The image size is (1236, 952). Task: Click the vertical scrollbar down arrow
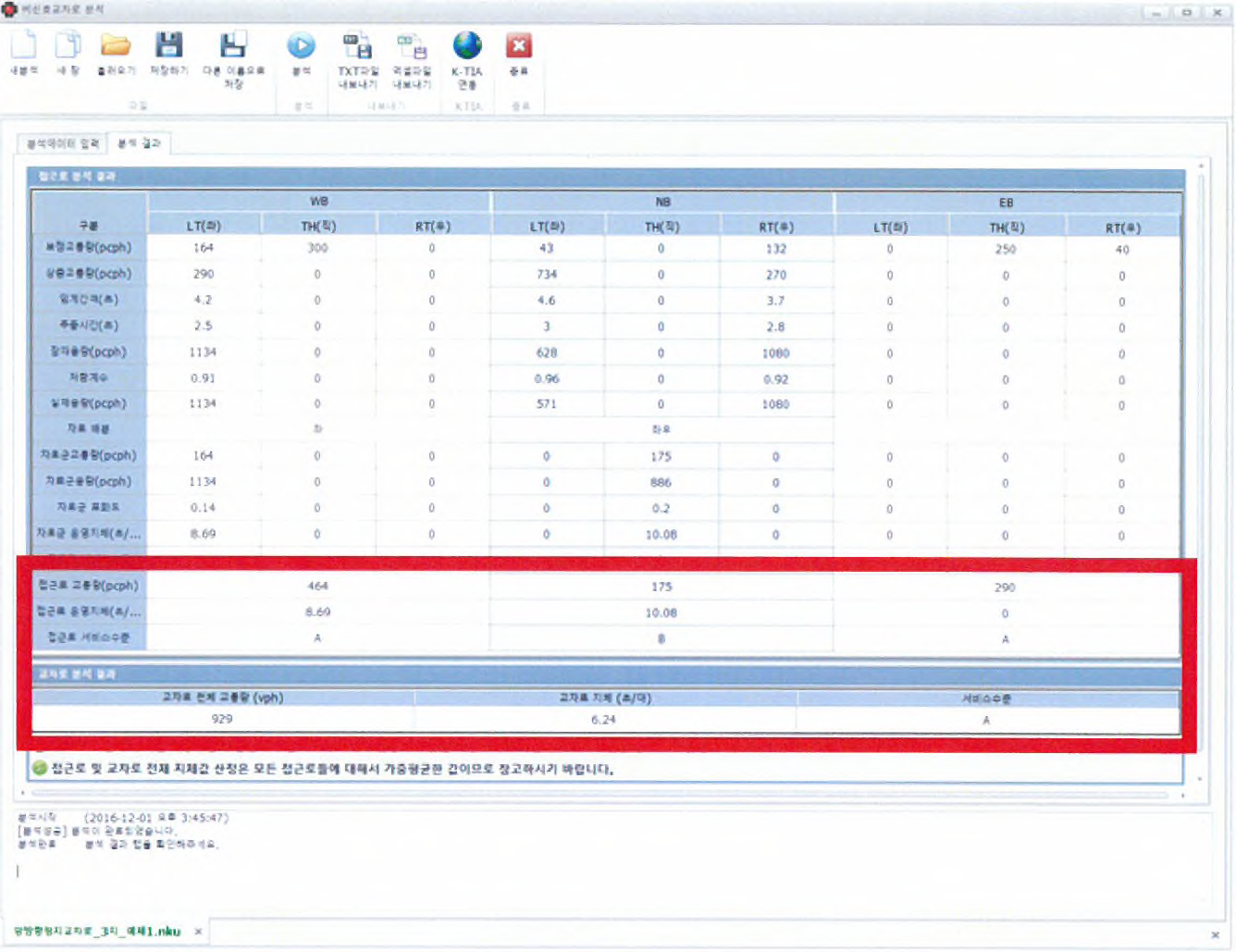pyautogui.click(x=1201, y=779)
